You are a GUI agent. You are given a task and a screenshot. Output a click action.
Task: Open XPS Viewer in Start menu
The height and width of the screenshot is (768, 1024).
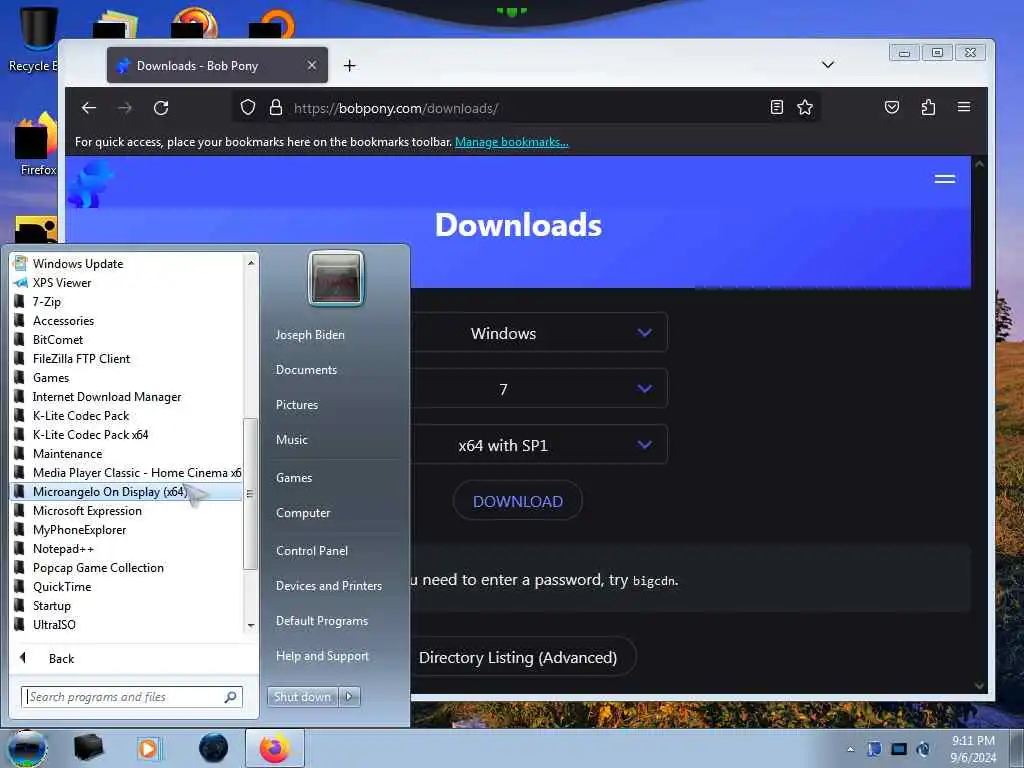click(127, 282)
